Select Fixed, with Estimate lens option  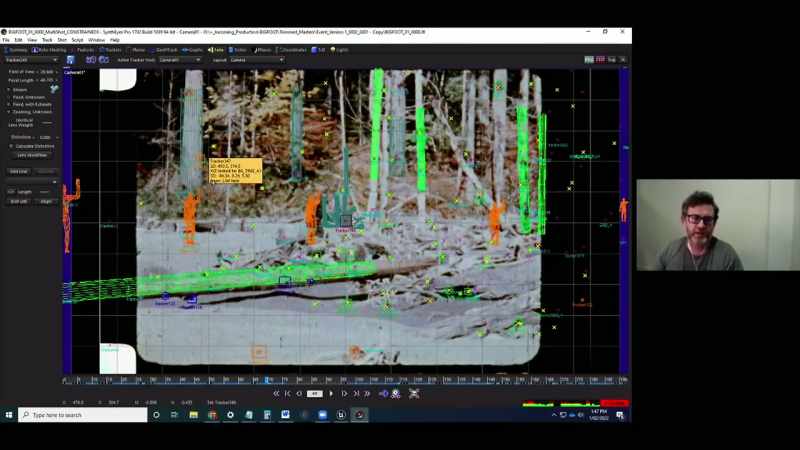point(29,105)
